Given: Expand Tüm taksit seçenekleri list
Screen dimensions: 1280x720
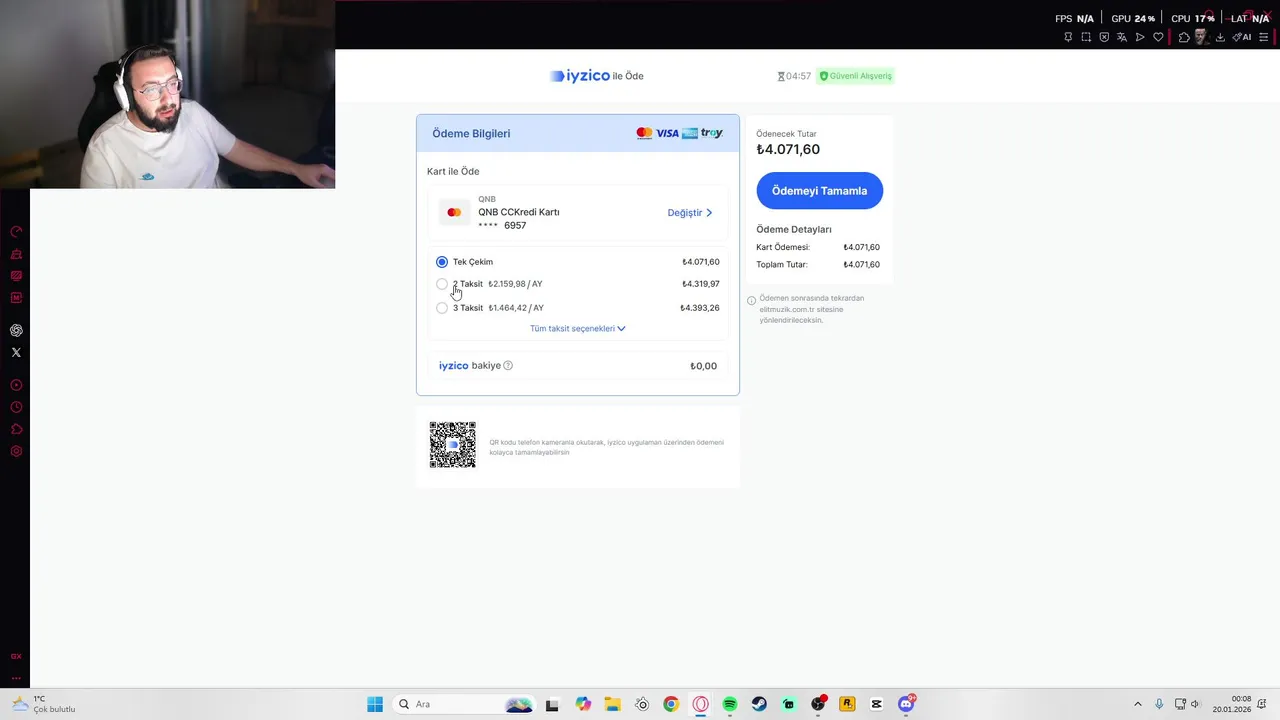Looking at the screenshot, I should [578, 328].
